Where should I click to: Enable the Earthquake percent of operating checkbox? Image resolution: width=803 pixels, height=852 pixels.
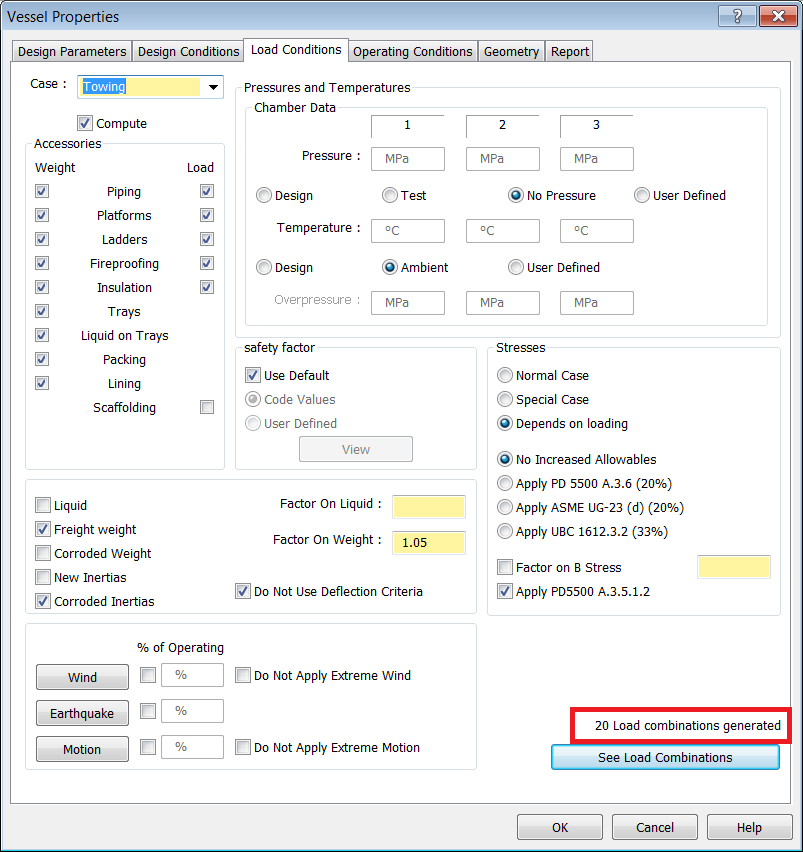[148, 711]
